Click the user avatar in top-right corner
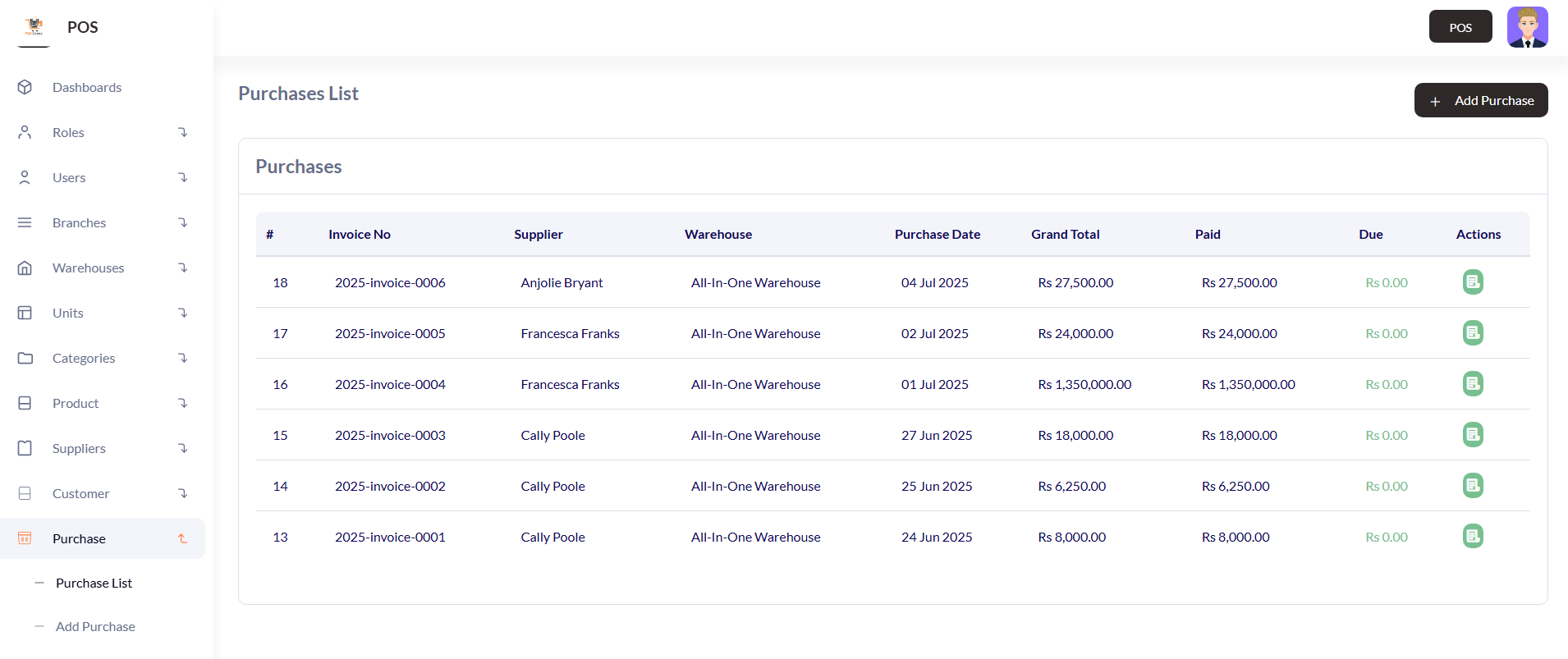The image size is (1568, 659). point(1527,27)
